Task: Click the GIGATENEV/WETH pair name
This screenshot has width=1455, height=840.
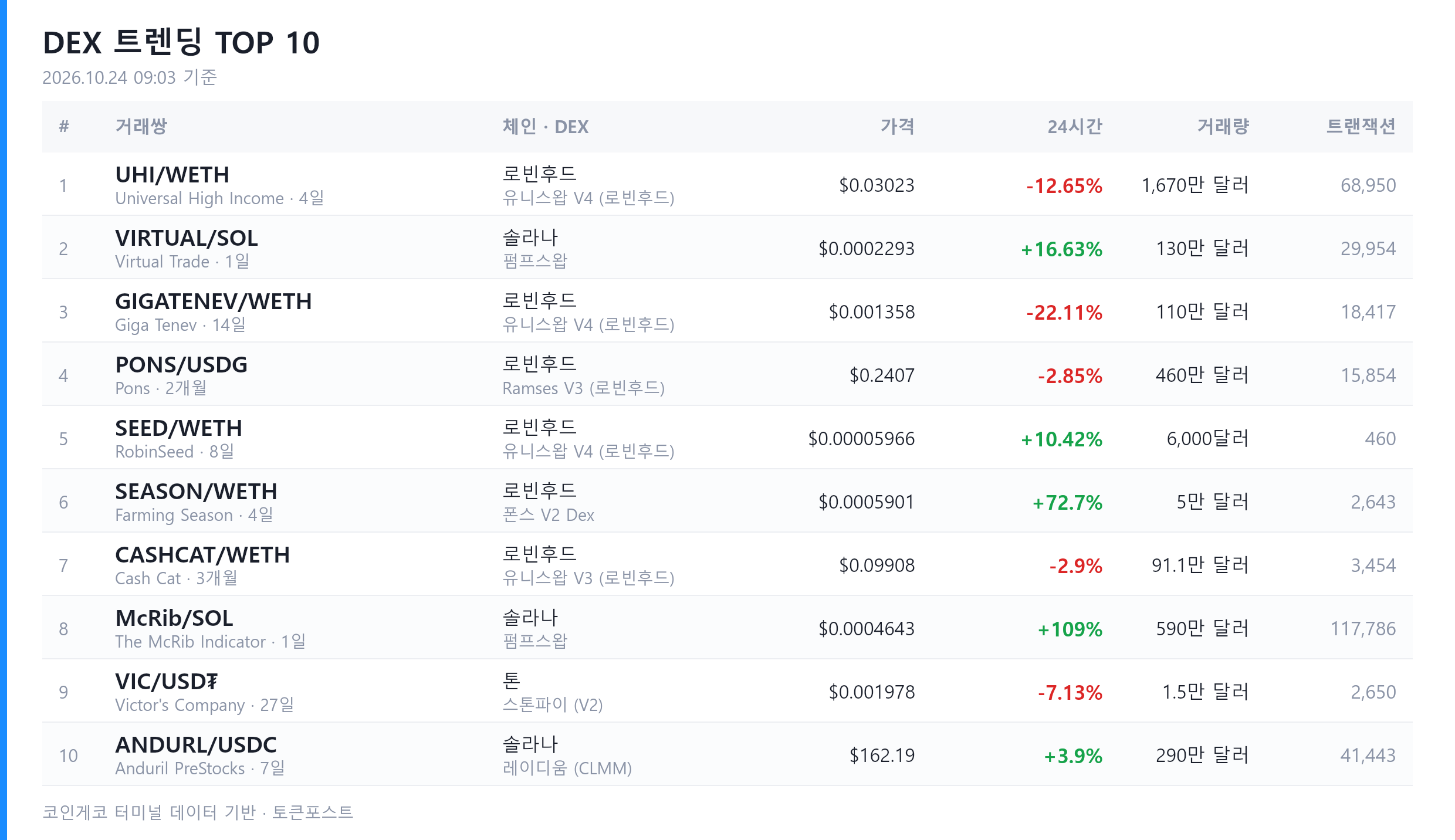Action: point(214,302)
